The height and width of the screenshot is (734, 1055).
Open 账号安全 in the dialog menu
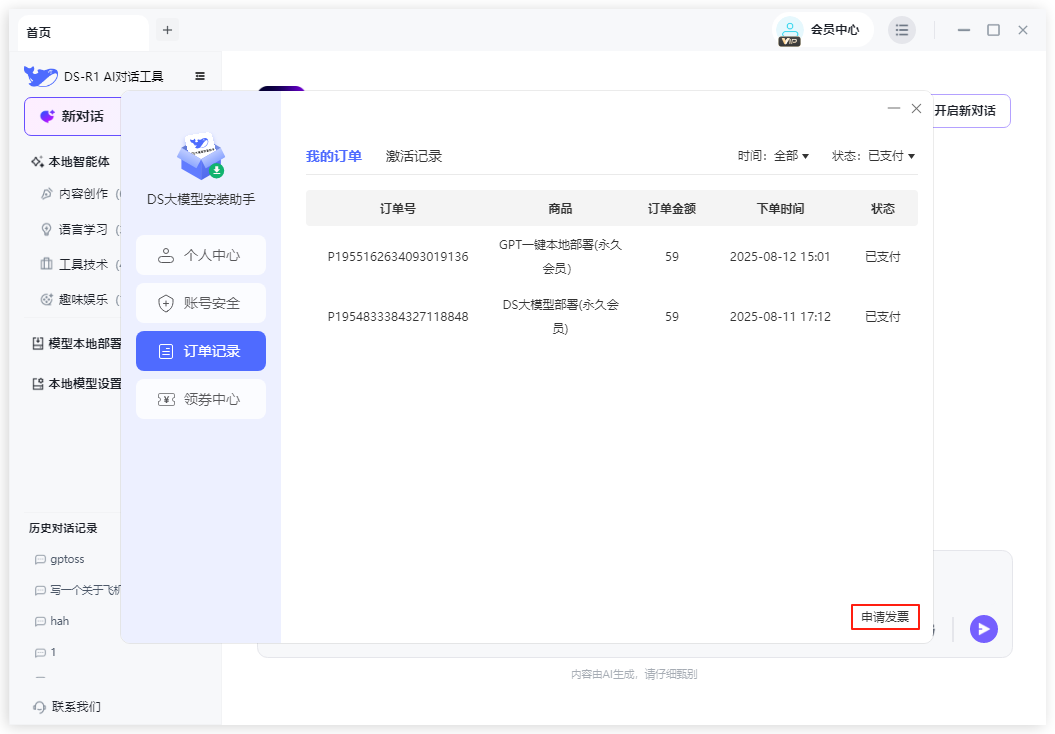(201, 303)
